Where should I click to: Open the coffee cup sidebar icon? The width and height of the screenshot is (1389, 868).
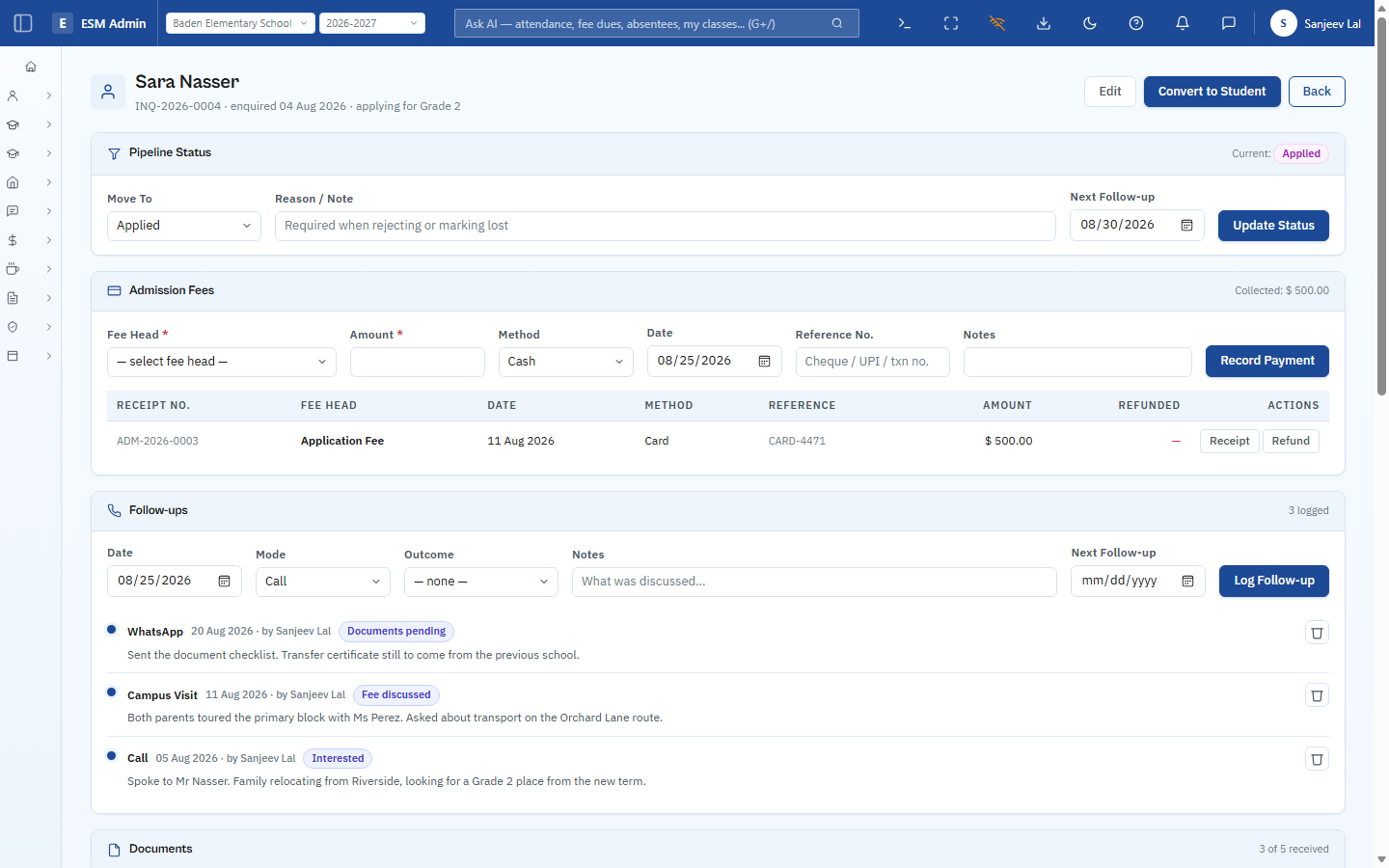coord(13,269)
